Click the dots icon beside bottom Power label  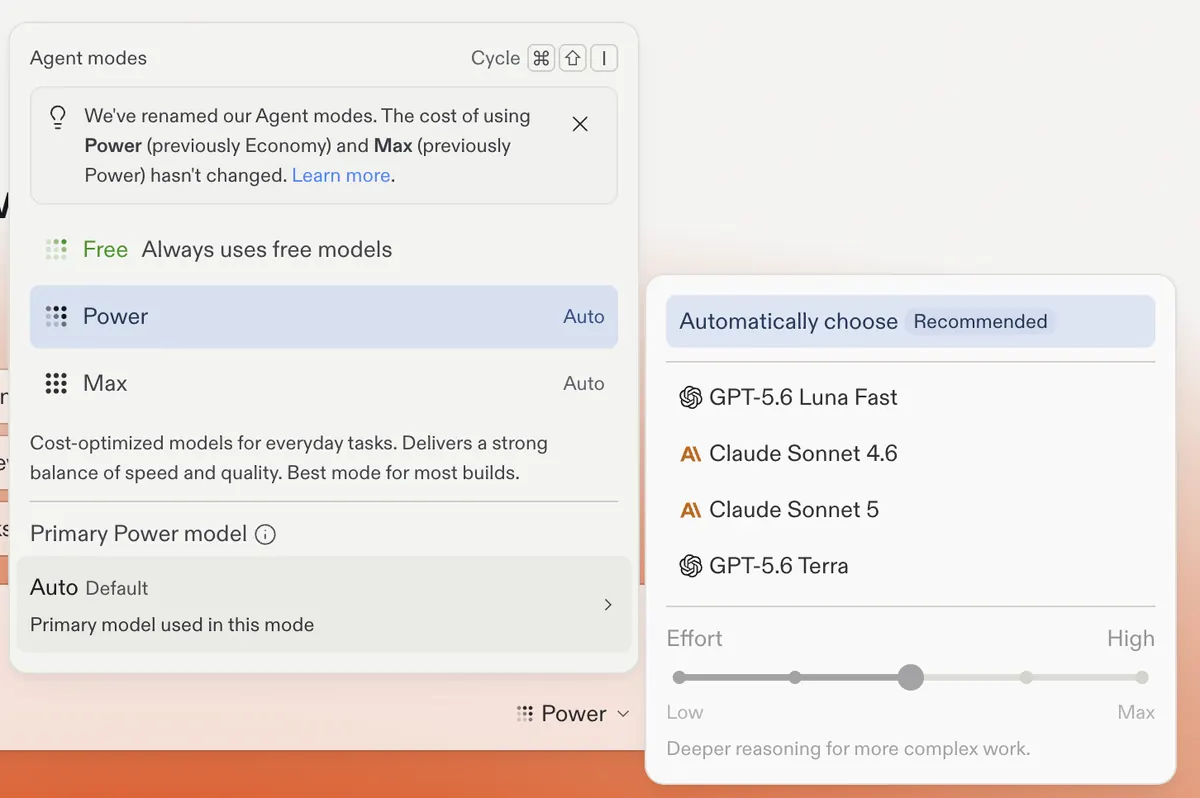click(x=524, y=713)
